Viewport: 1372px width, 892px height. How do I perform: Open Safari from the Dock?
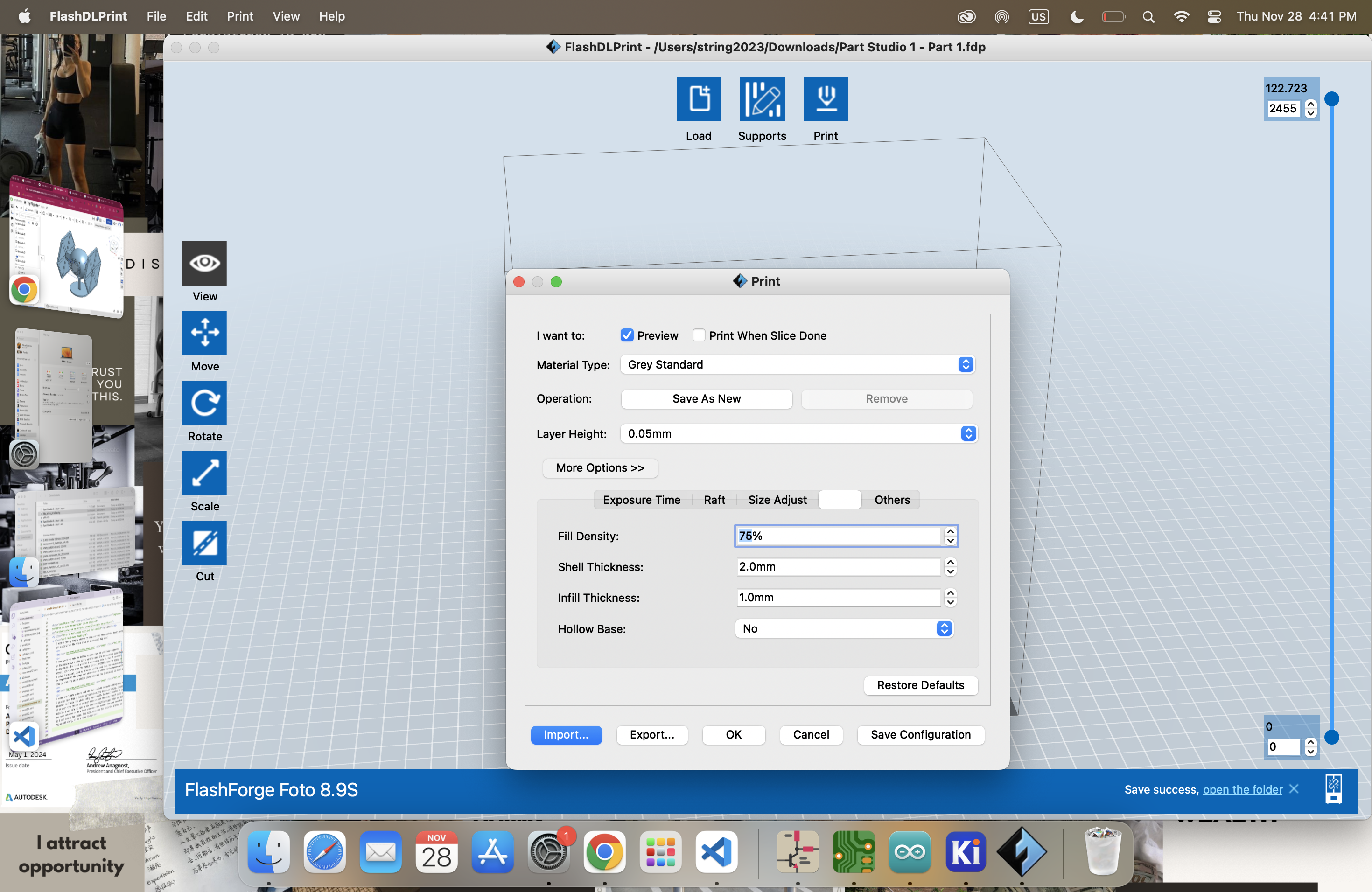tap(324, 852)
